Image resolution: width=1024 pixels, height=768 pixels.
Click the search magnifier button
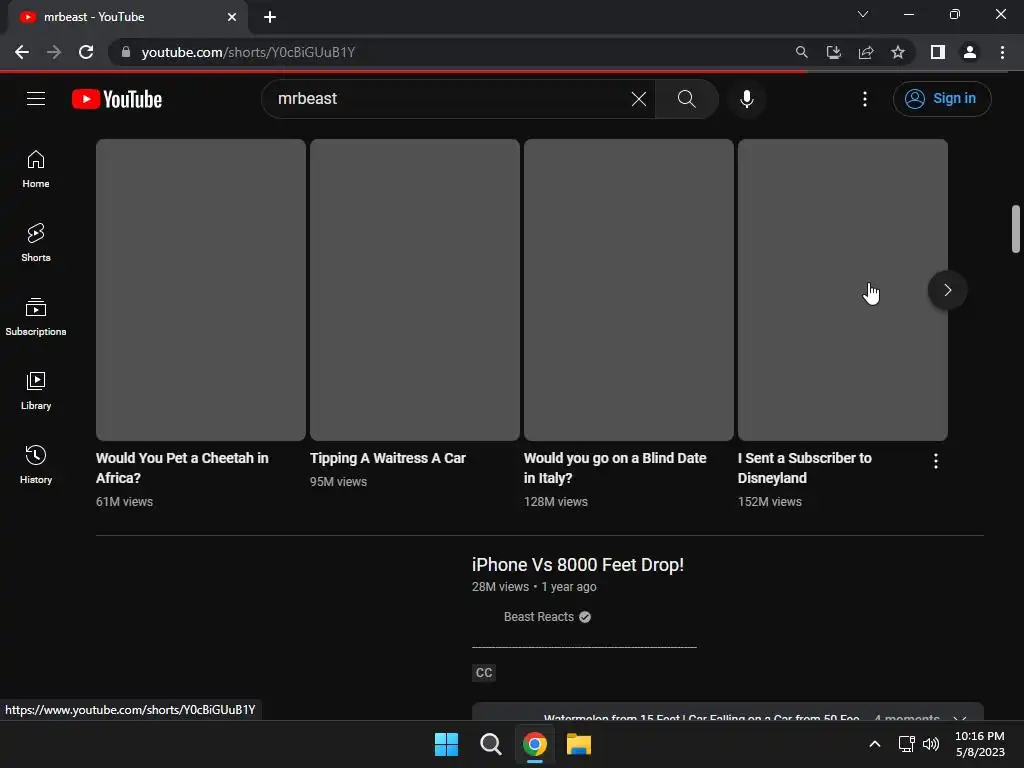(x=686, y=99)
